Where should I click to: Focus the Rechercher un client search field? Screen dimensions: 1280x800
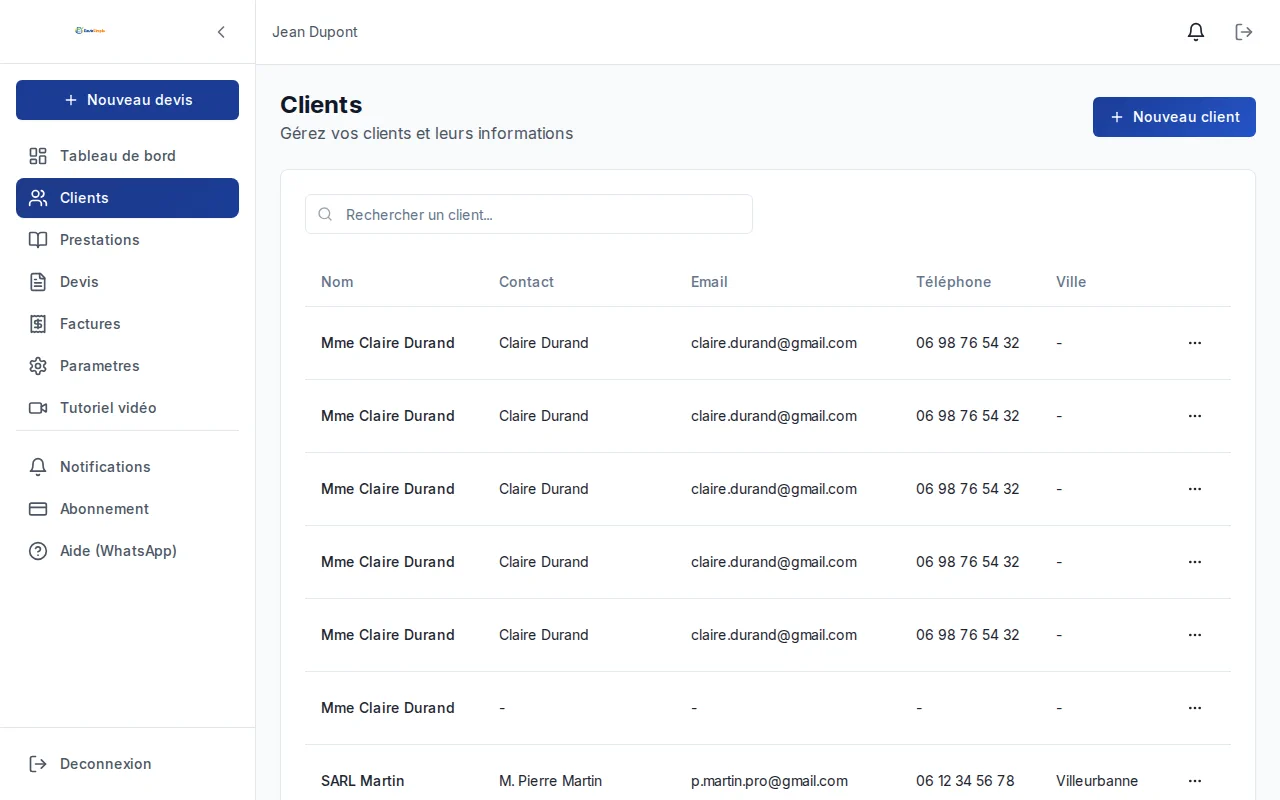(x=529, y=214)
